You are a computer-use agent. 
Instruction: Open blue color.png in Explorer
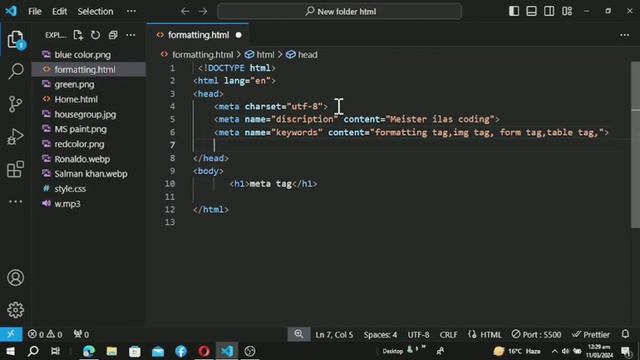(x=89, y=55)
